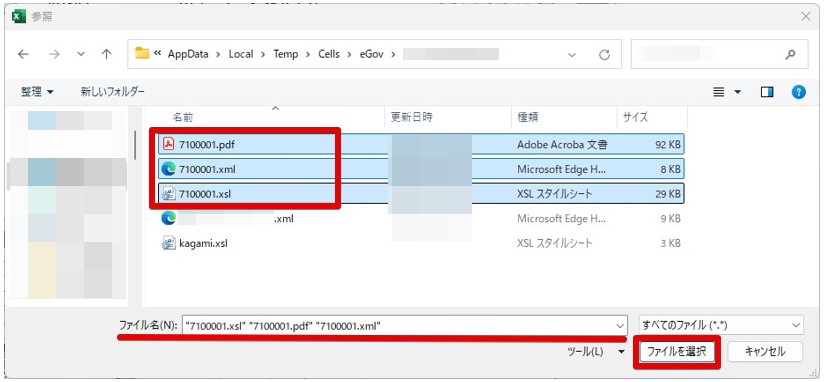Image resolution: width=825 pixels, height=382 pixels.
Task: Sort by 名前 column header
Action: (x=183, y=117)
